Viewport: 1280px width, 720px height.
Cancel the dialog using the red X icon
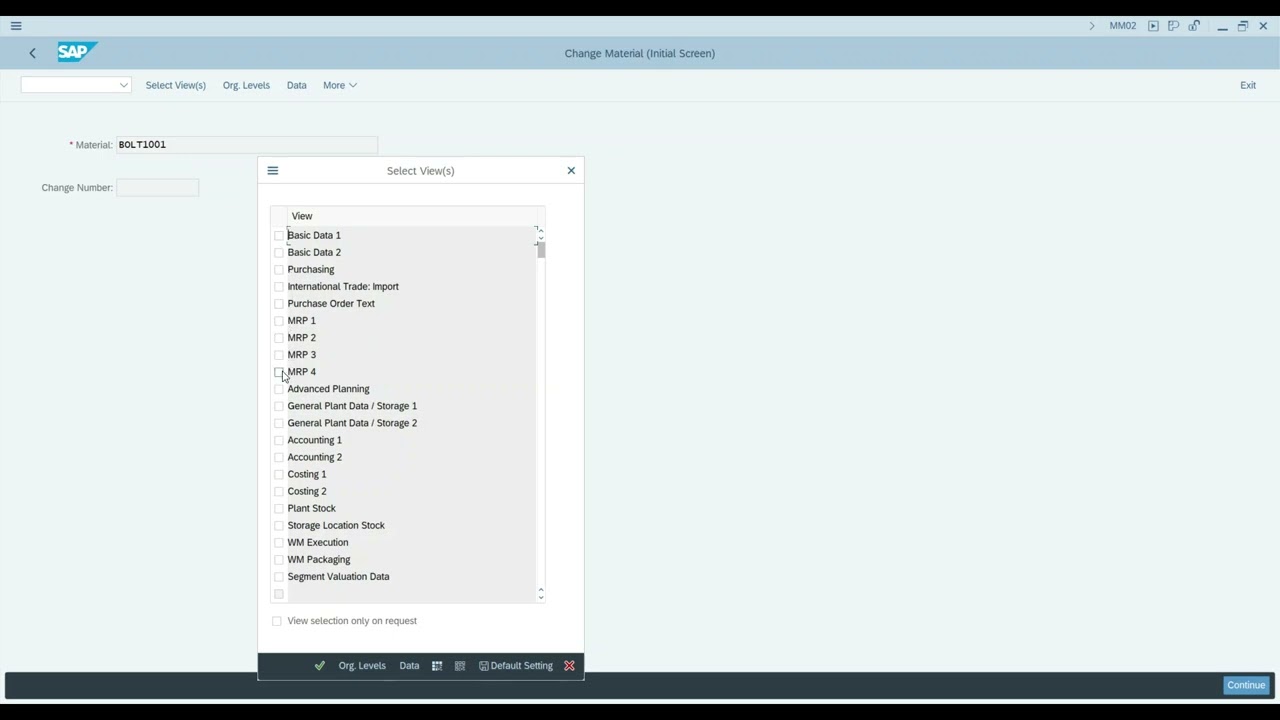569,666
